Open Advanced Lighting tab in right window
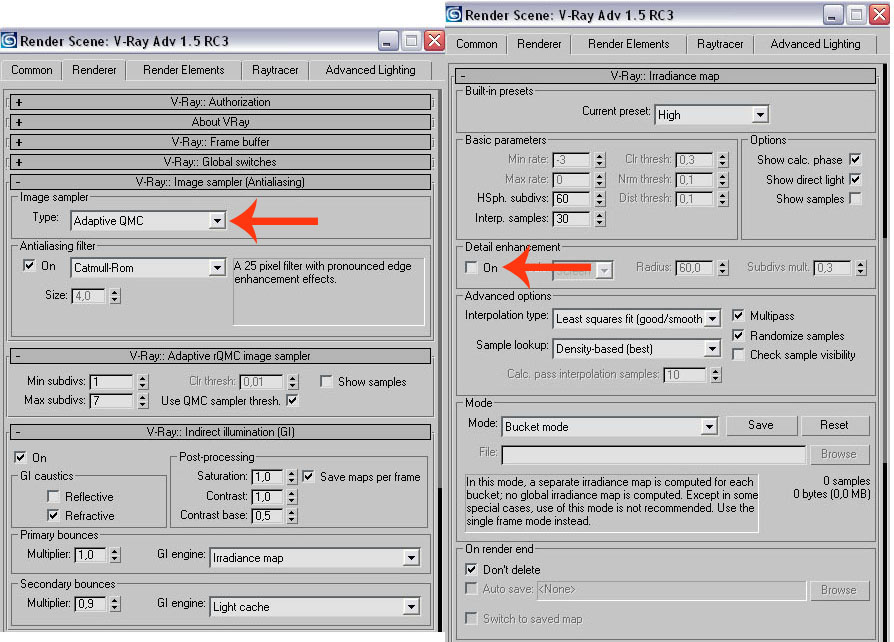Image resolution: width=894 pixels, height=642 pixels. click(x=815, y=44)
